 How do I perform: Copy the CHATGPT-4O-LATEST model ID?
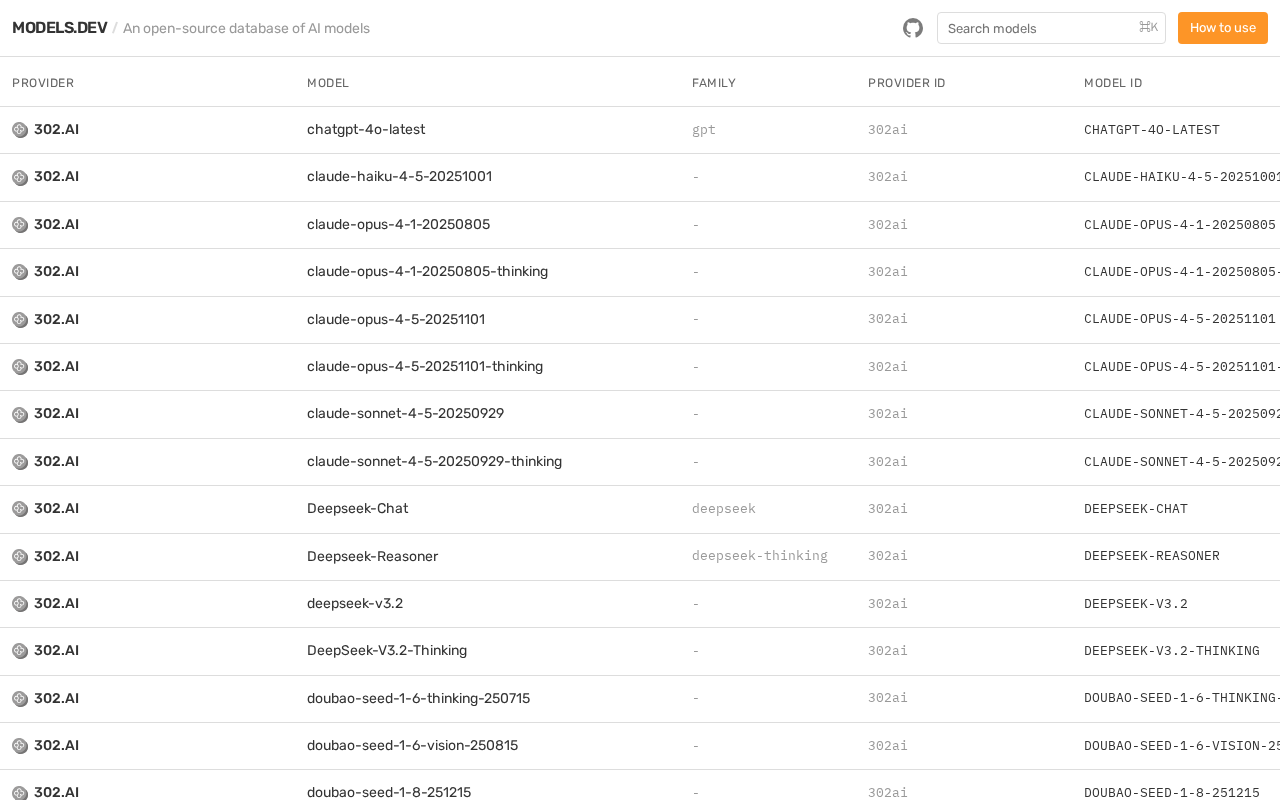[1152, 130]
